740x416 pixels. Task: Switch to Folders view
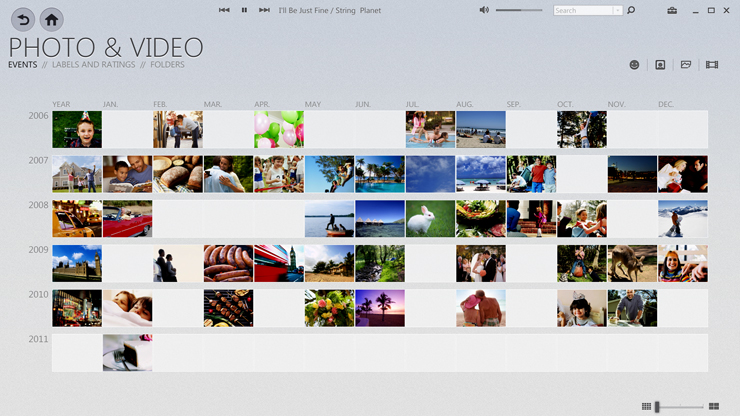point(167,65)
